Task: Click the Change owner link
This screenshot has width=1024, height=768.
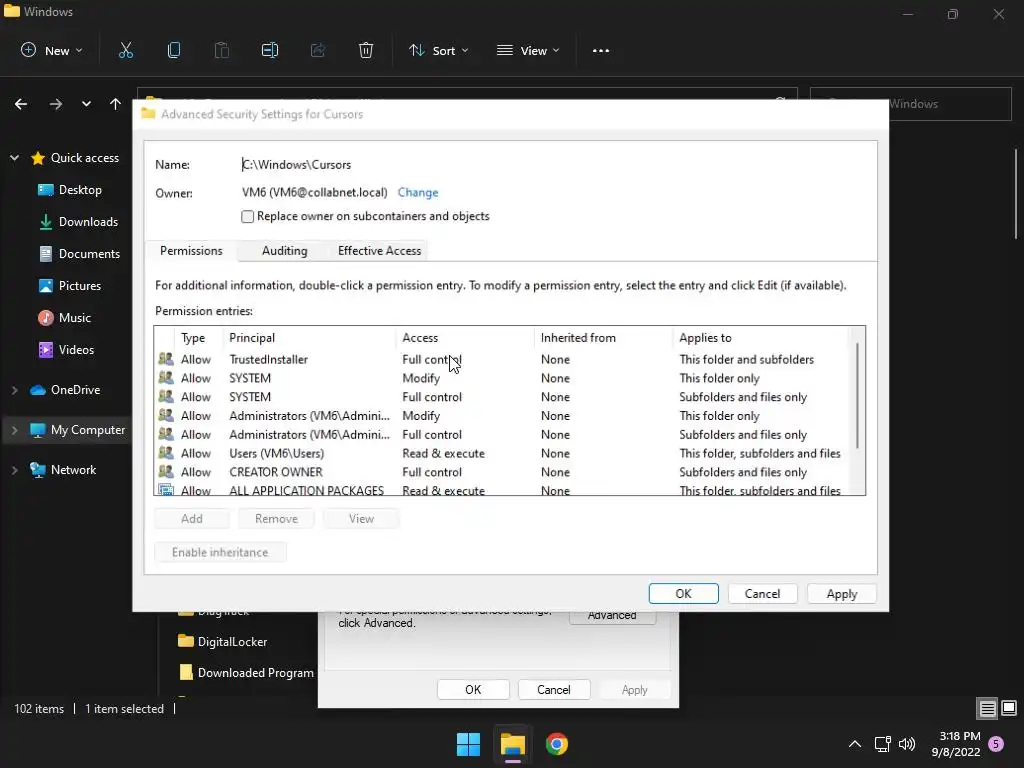Action: (418, 193)
